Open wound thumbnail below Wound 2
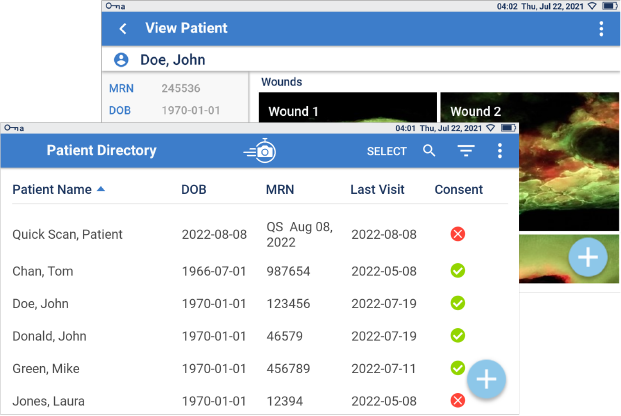621x416 pixels. coord(569,259)
